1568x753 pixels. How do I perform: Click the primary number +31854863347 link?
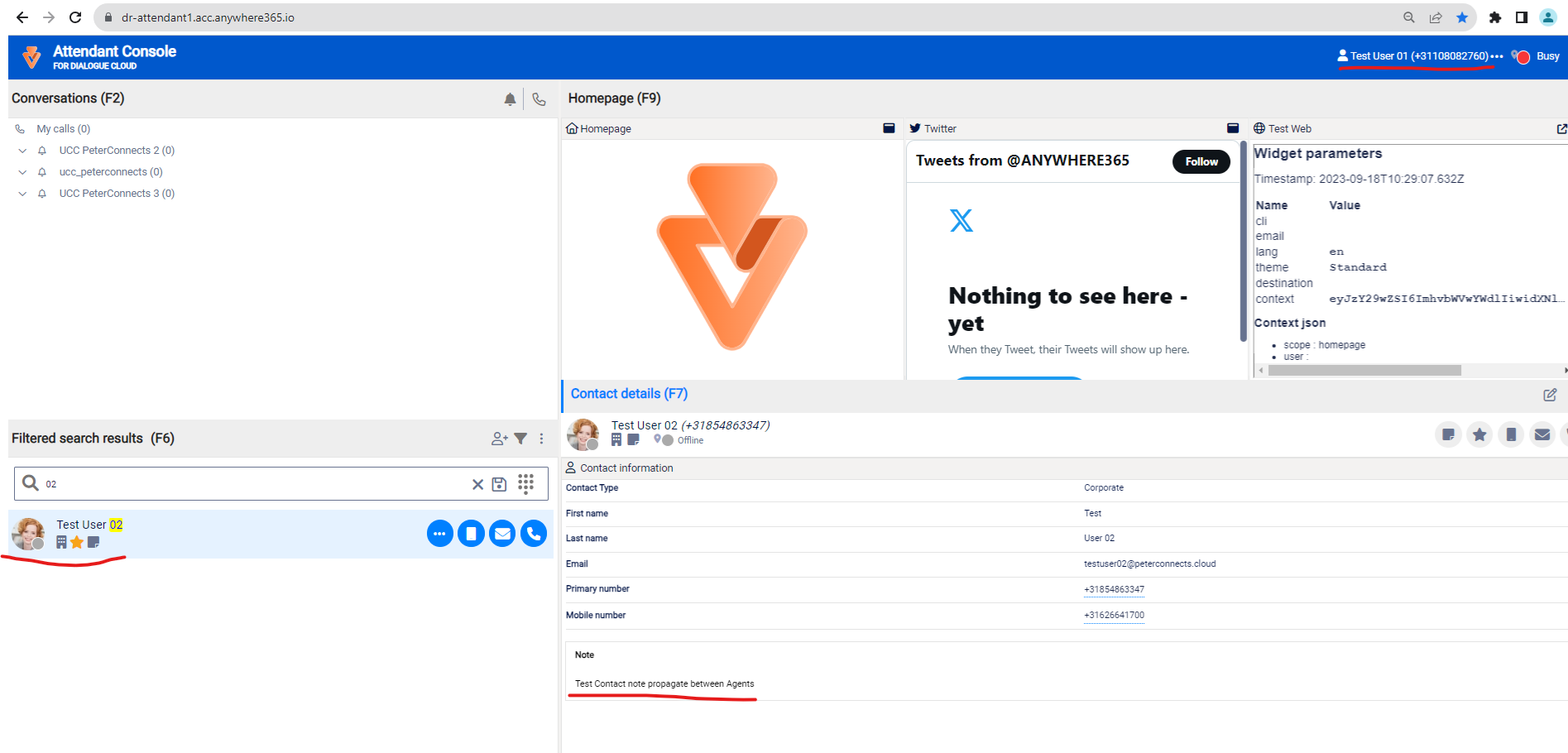point(1114,589)
